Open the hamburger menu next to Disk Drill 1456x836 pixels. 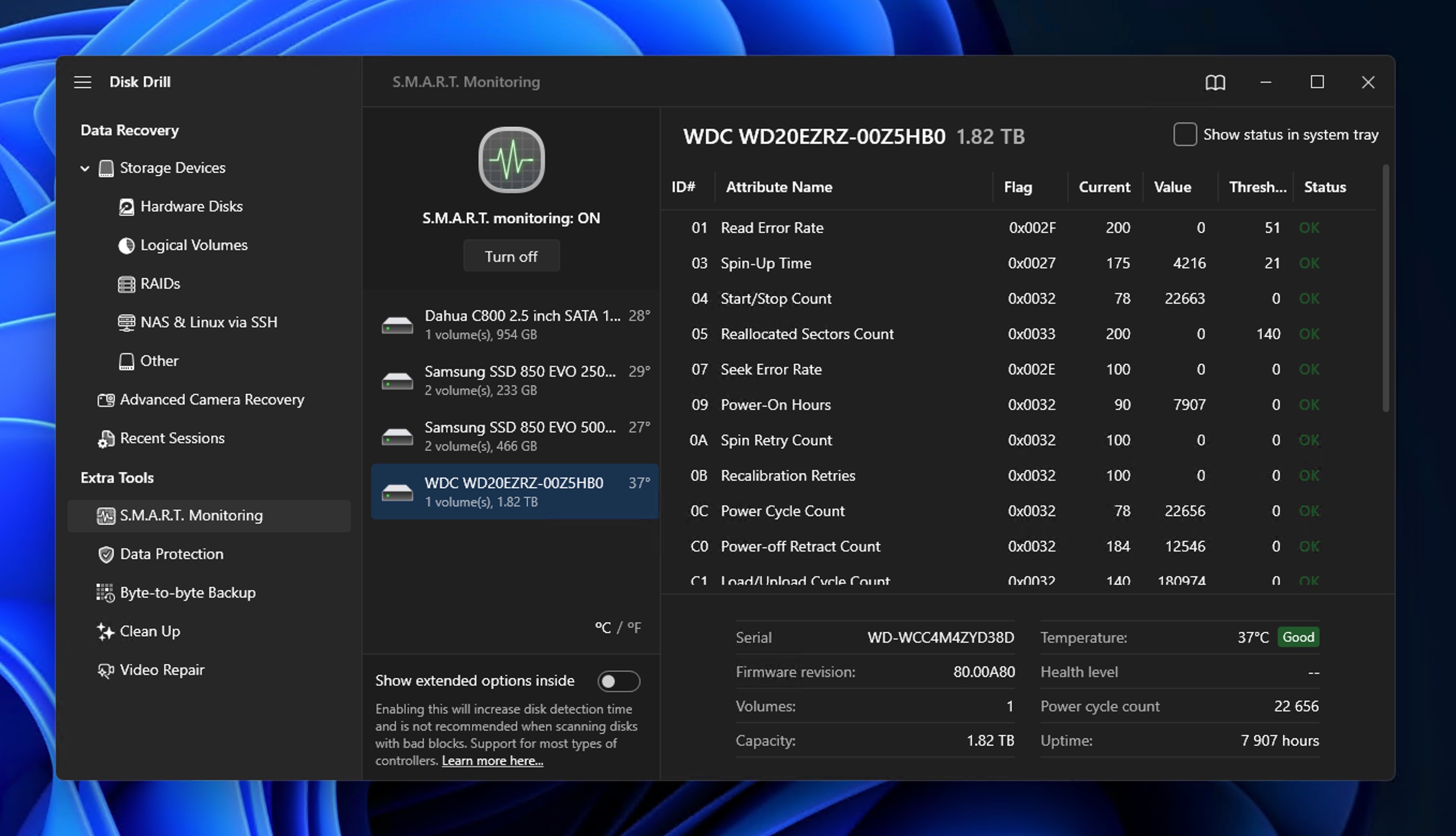pos(83,82)
